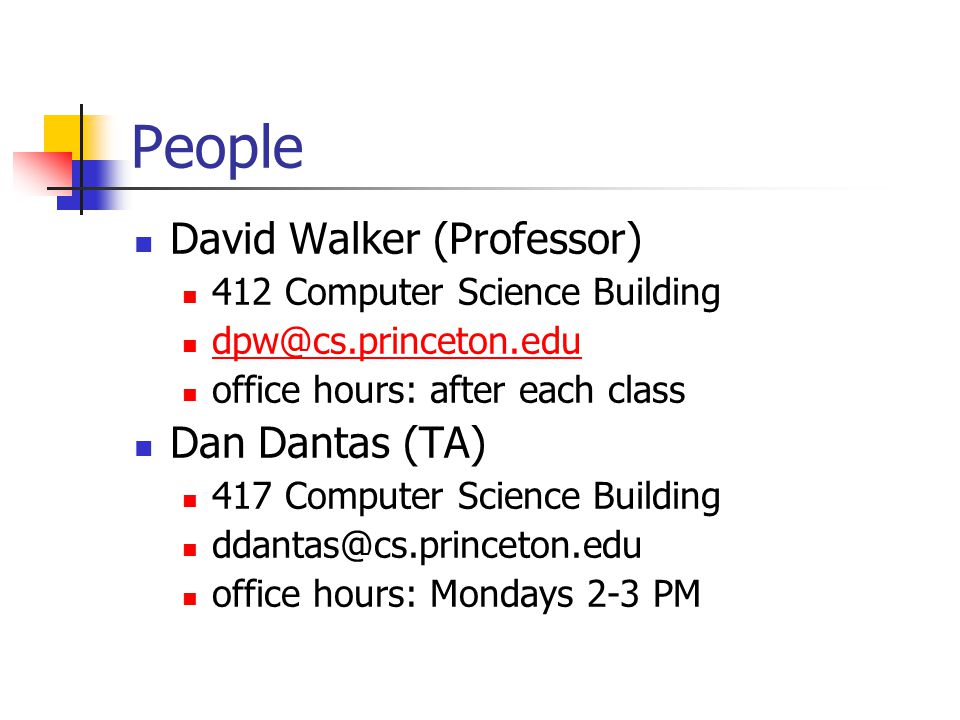Select office hours: Mondays 2-3 PM line
The height and width of the screenshot is (720, 960).
point(456,594)
